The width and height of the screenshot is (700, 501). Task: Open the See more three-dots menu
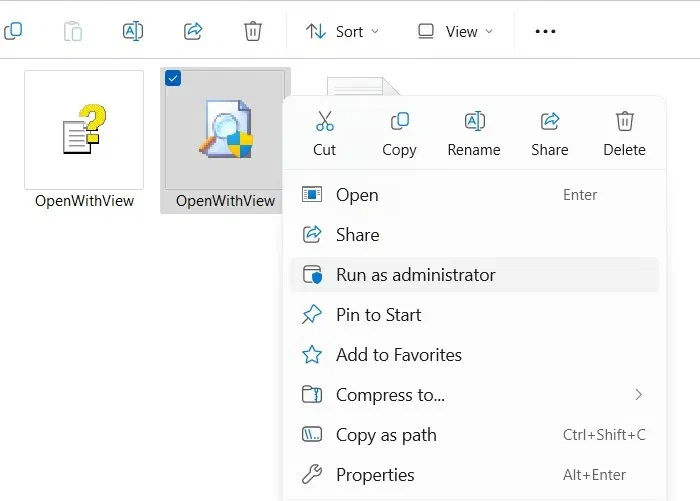(x=545, y=31)
